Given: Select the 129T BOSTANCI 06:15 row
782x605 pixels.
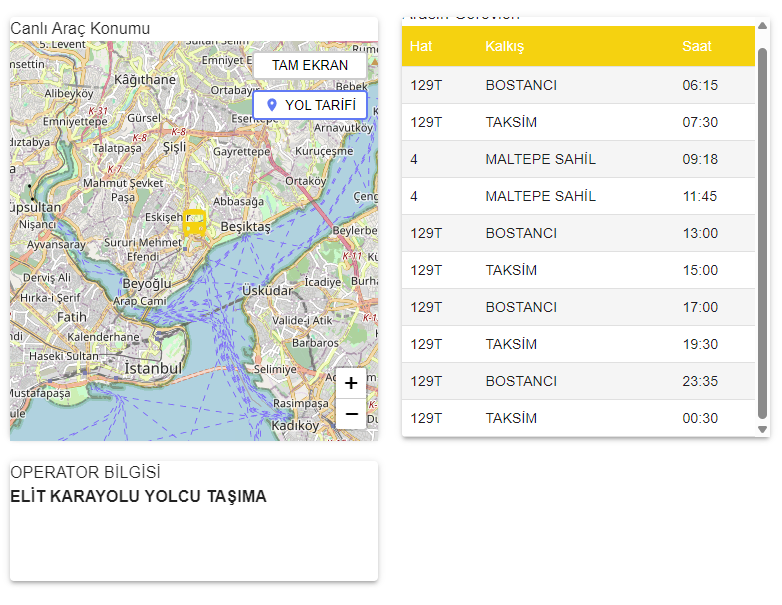Looking at the screenshot, I should [578, 85].
